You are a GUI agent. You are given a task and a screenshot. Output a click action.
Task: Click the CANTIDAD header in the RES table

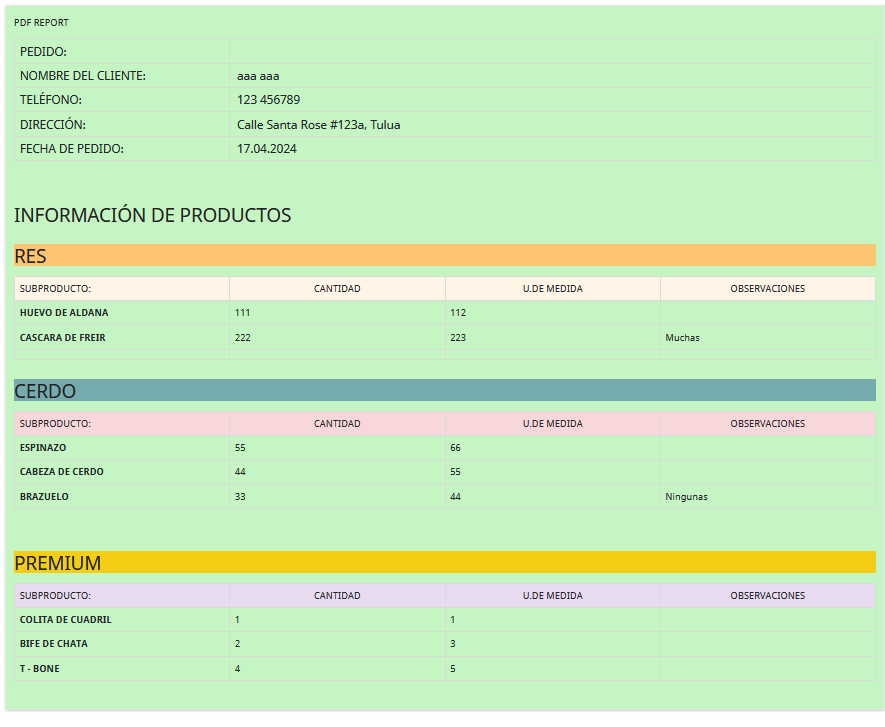click(337, 289)
